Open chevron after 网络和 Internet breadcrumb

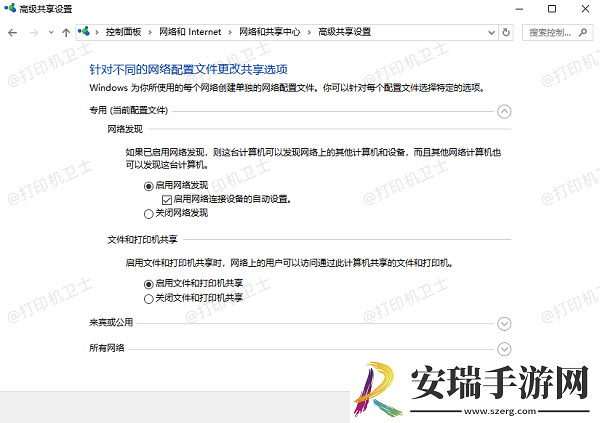(x=230, y=33)
